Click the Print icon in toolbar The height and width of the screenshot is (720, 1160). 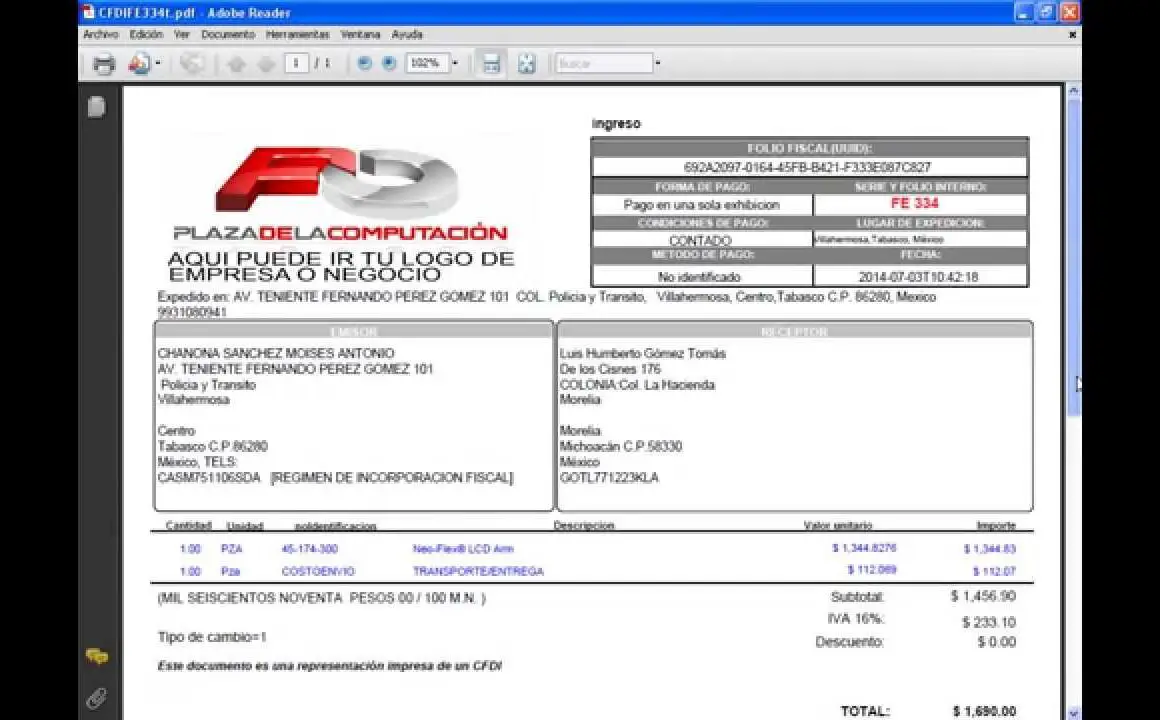pos(103,64)
